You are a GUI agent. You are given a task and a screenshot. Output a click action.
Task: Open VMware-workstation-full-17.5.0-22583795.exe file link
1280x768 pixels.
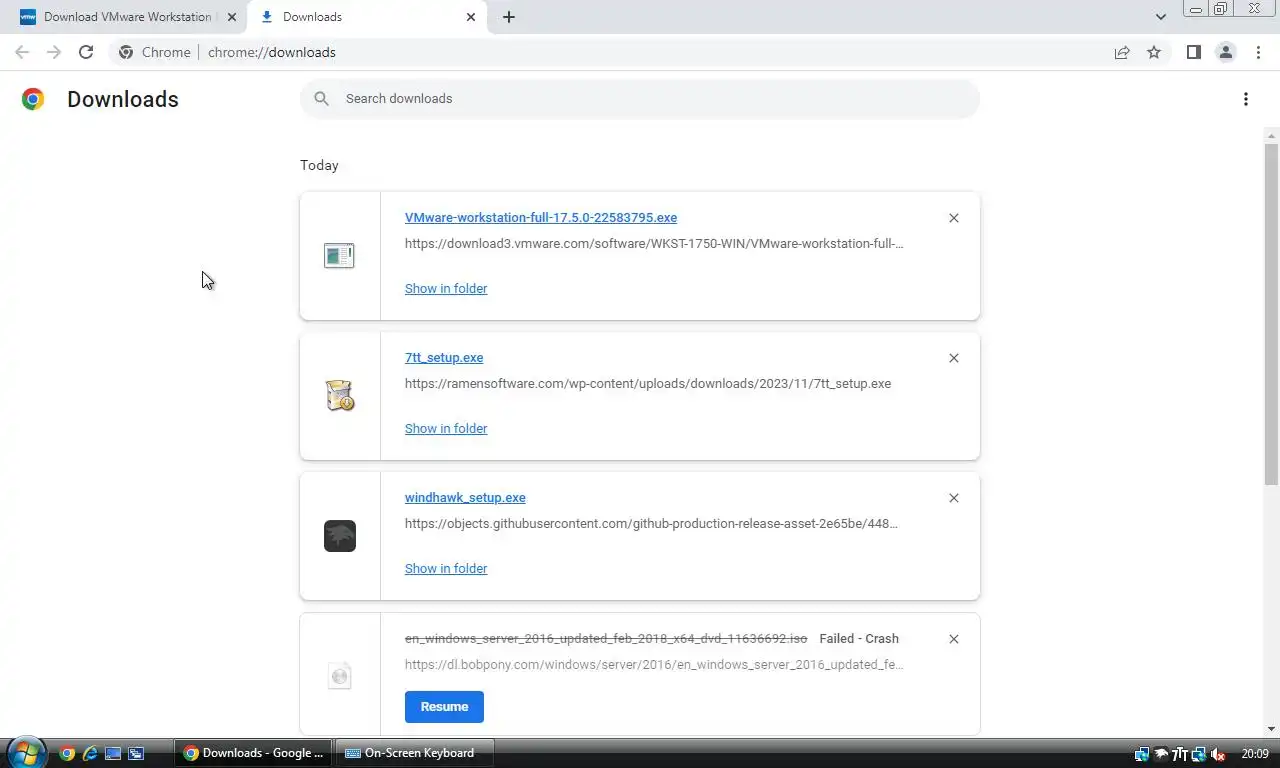[x=541, y=218]
